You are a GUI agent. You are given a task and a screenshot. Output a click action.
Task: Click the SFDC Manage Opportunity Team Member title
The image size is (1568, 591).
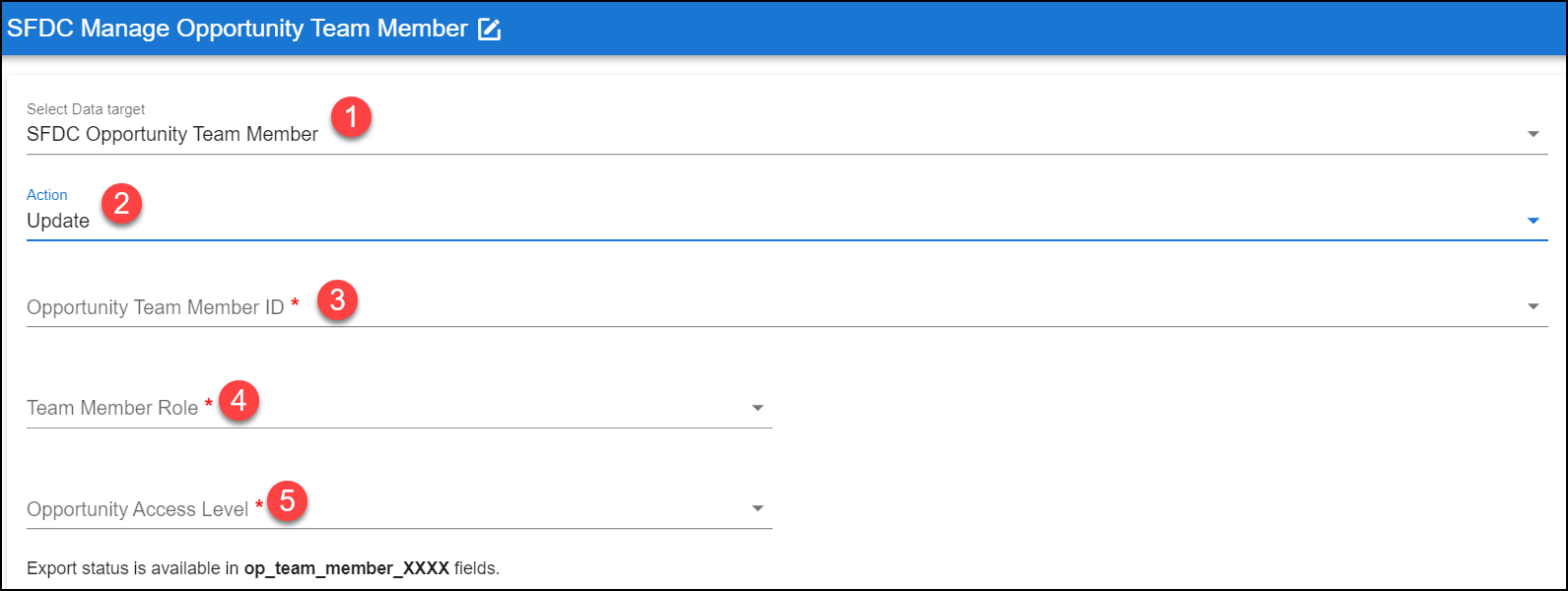click(x=237, y=29)
